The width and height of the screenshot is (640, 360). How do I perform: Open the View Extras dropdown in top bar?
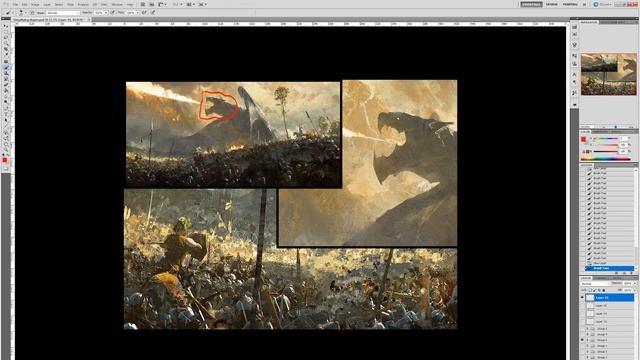(x=162, y=4)
